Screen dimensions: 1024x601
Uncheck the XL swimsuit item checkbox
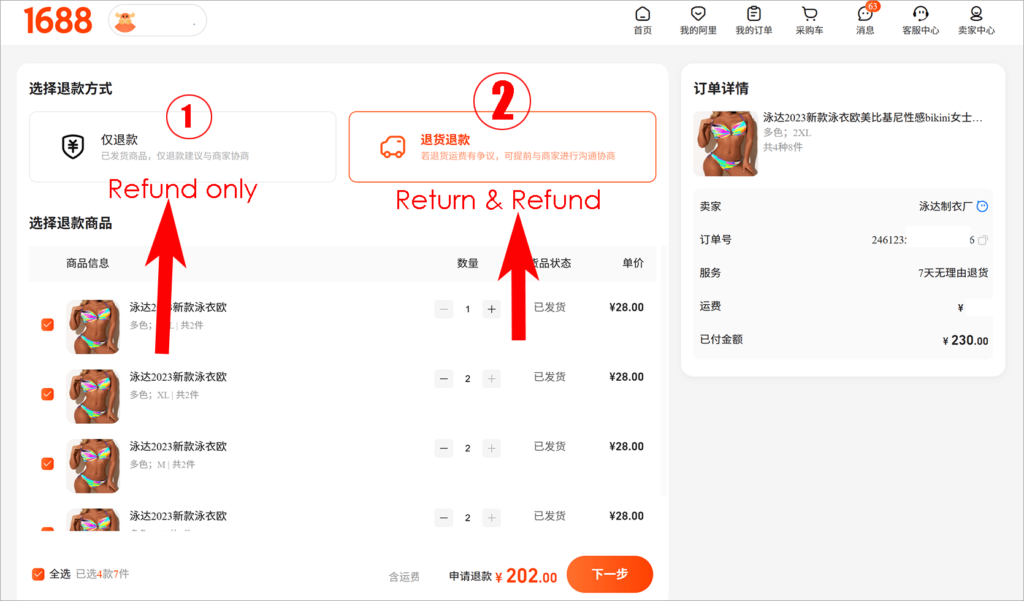click(x=48, y=394)
